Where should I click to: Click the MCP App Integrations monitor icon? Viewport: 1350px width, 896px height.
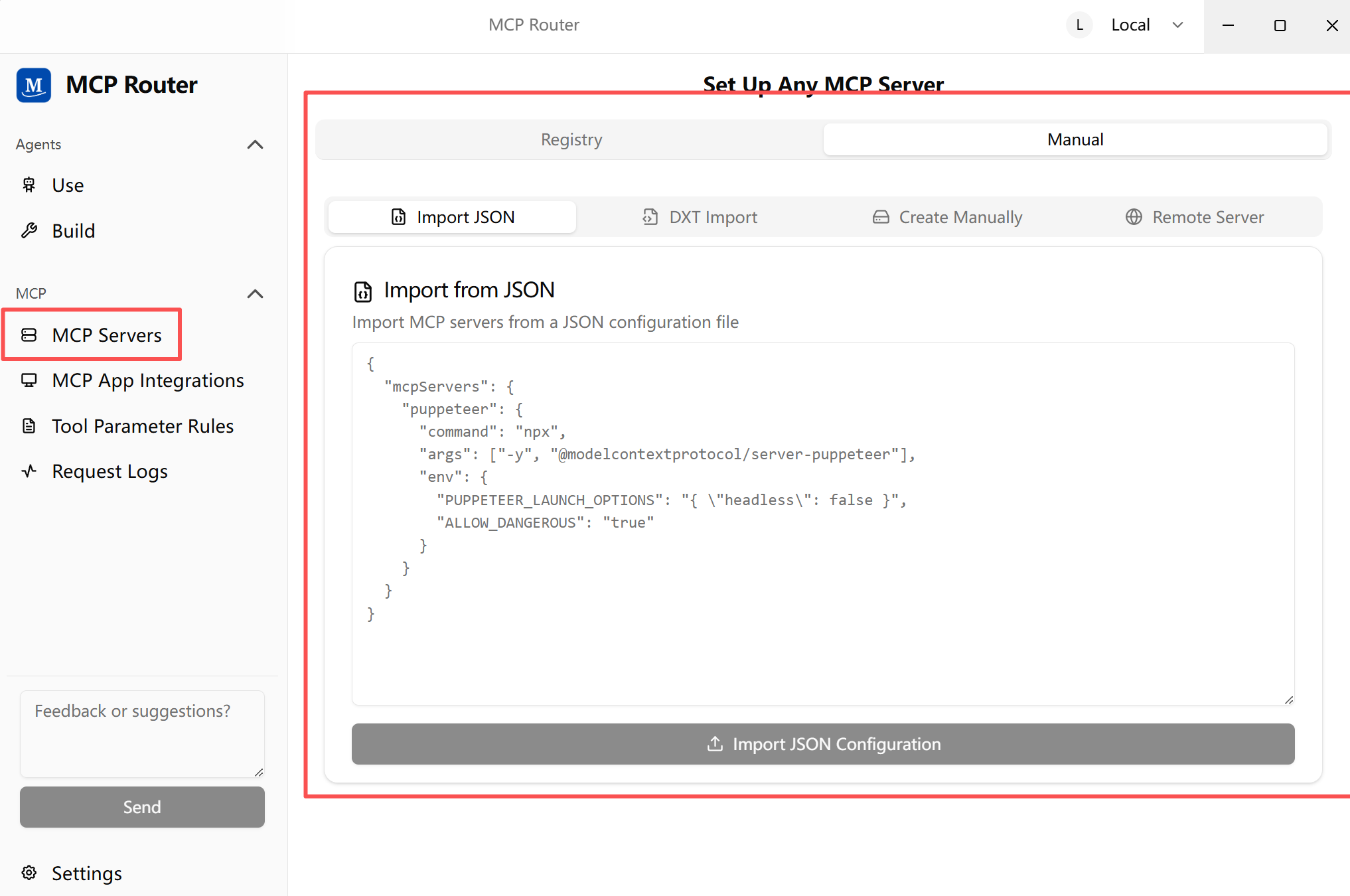(x=29, y=380)
